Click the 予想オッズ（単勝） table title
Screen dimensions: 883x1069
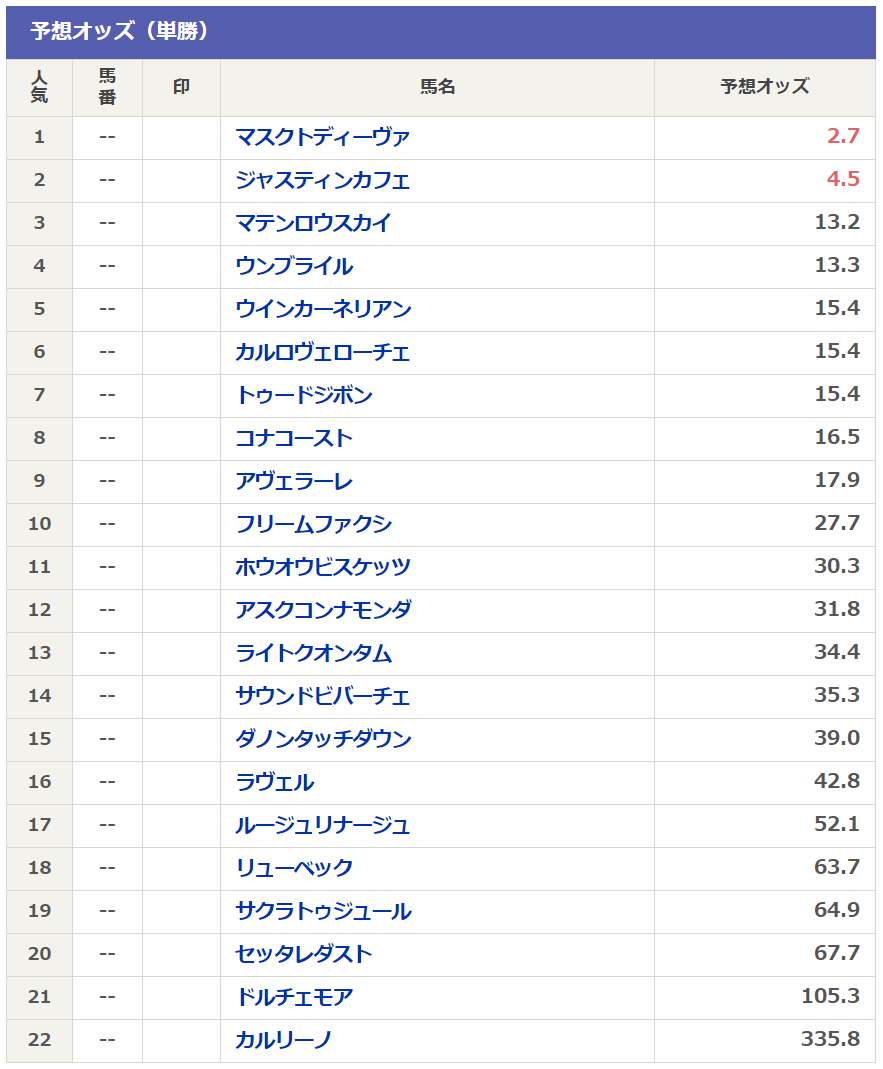[x=119, y=31]
